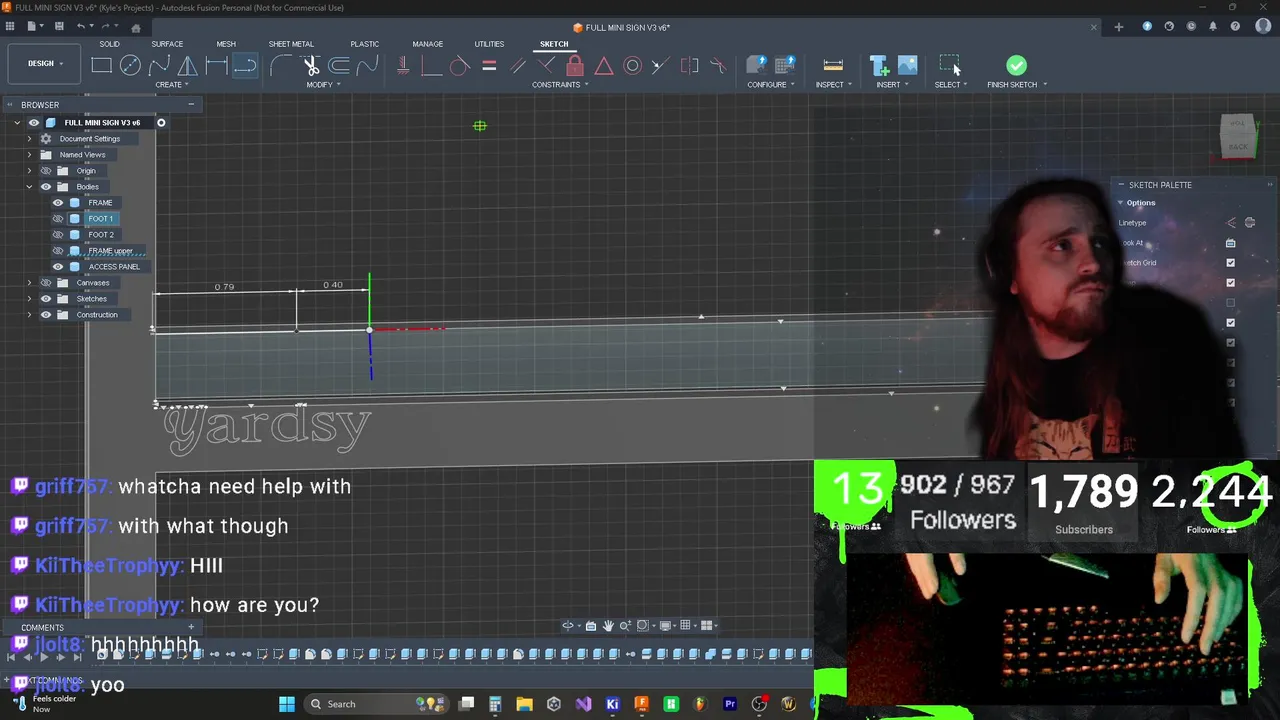This screenshot has height=720, width=1280.
Task: Click the ViewCube in the corner
Action: (1238, 137)
